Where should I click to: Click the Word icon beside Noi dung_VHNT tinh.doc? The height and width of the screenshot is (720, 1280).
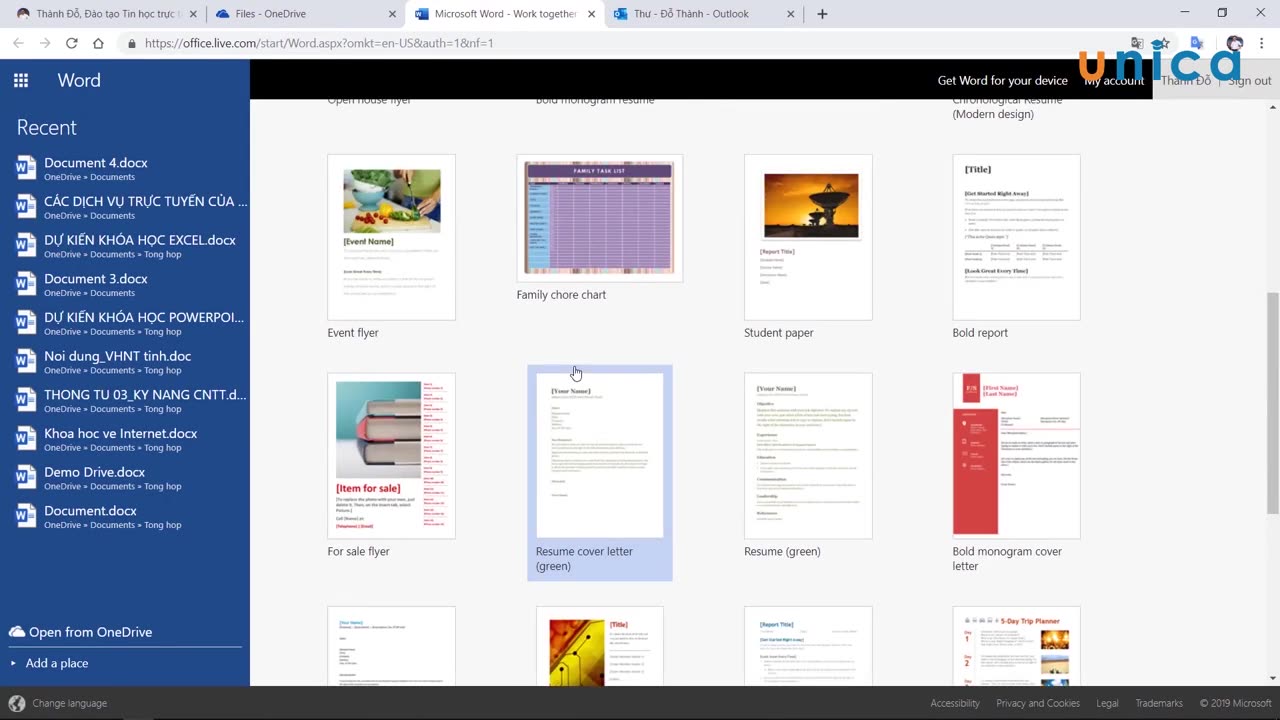26,361
